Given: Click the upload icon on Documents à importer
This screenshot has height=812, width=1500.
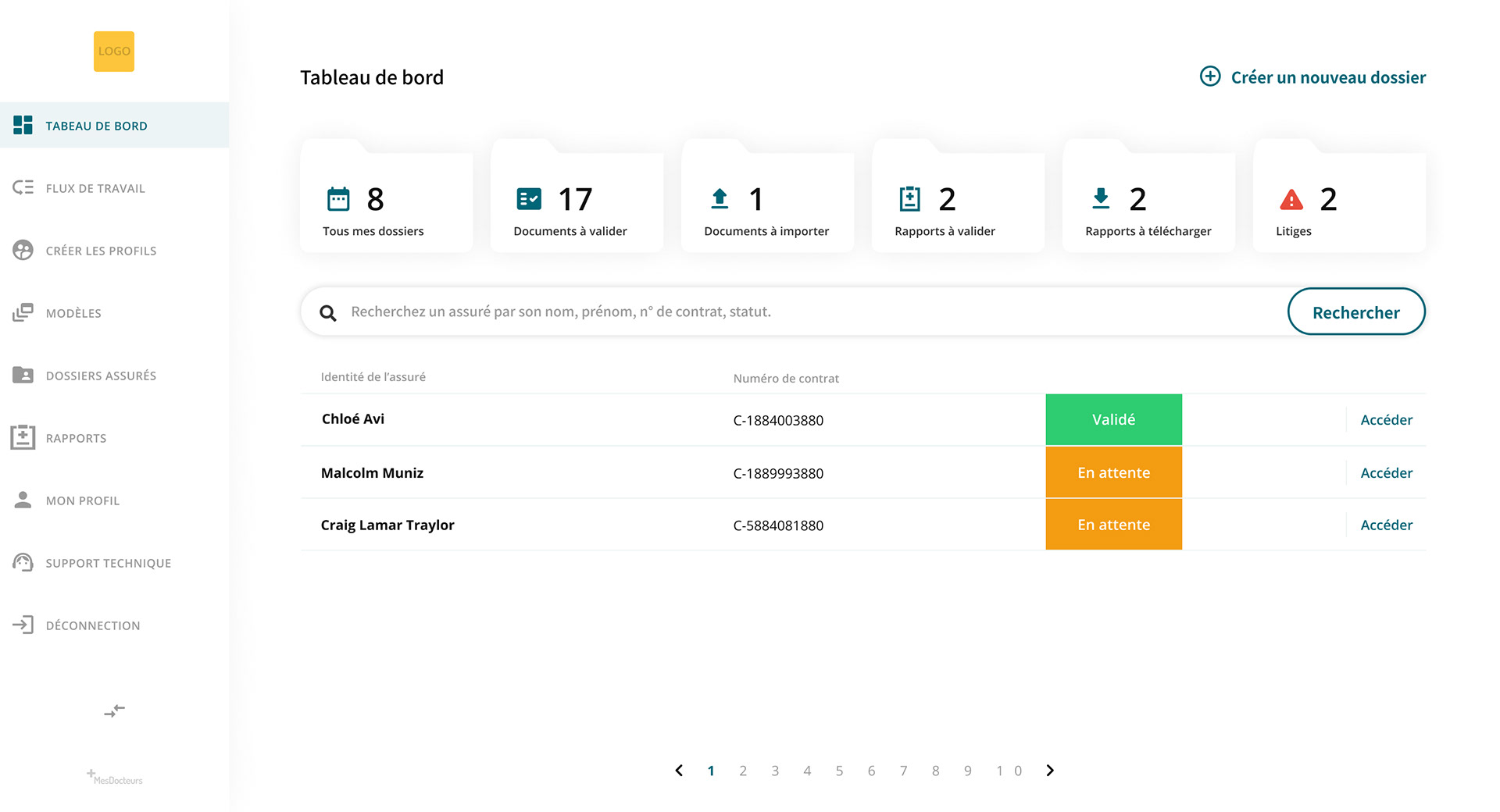Looking at the screenshot, I should pyautogui.click(x=720, y=199).
